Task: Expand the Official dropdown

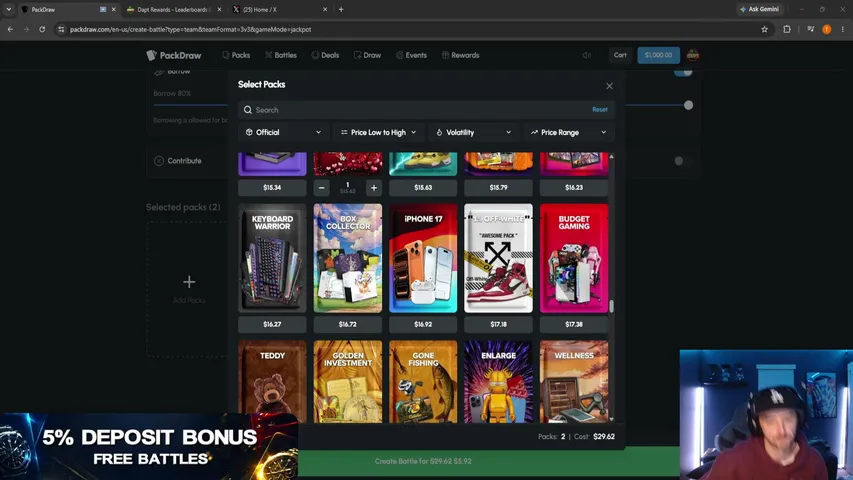Action: (x=283, y=132)
